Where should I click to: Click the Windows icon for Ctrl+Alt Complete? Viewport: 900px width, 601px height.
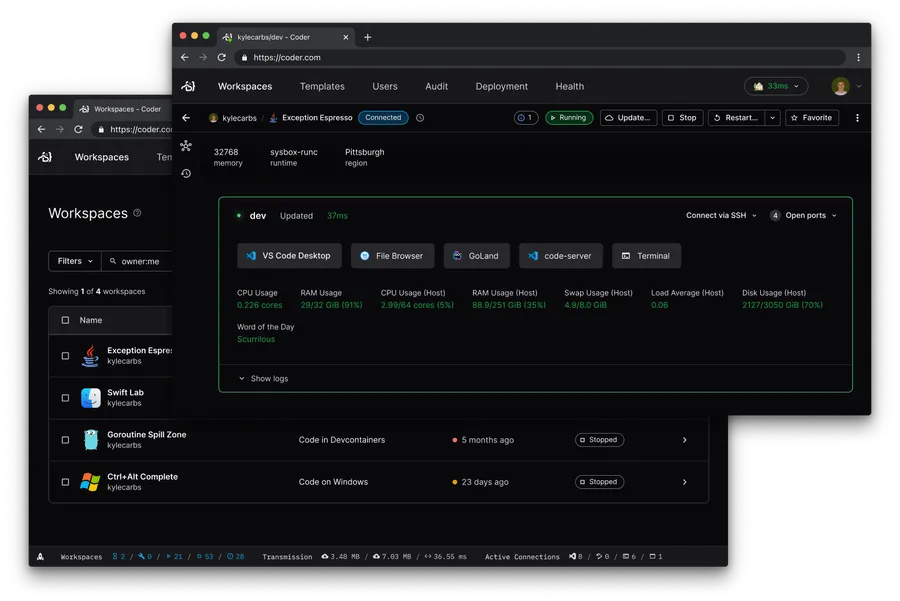coord(90,482)
